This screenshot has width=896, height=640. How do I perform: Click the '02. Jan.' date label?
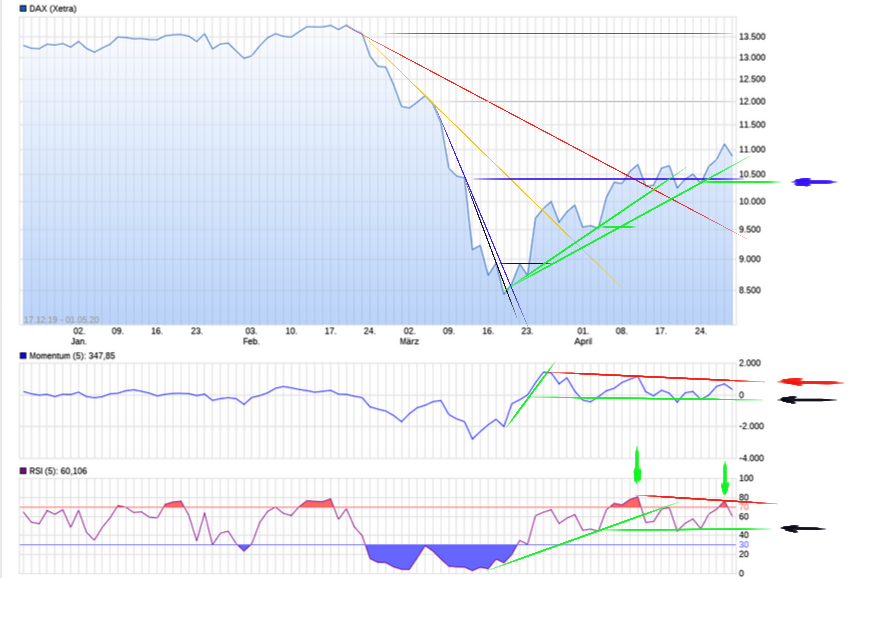coord(79,336)
